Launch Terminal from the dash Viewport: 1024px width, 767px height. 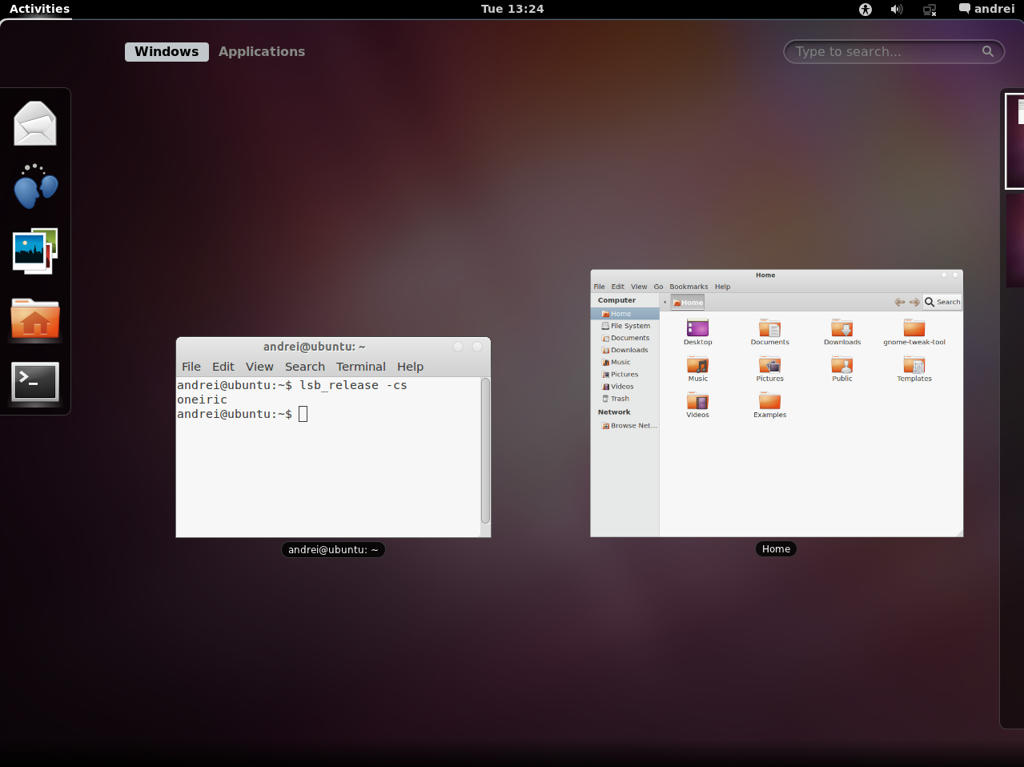tap(35, 382)
